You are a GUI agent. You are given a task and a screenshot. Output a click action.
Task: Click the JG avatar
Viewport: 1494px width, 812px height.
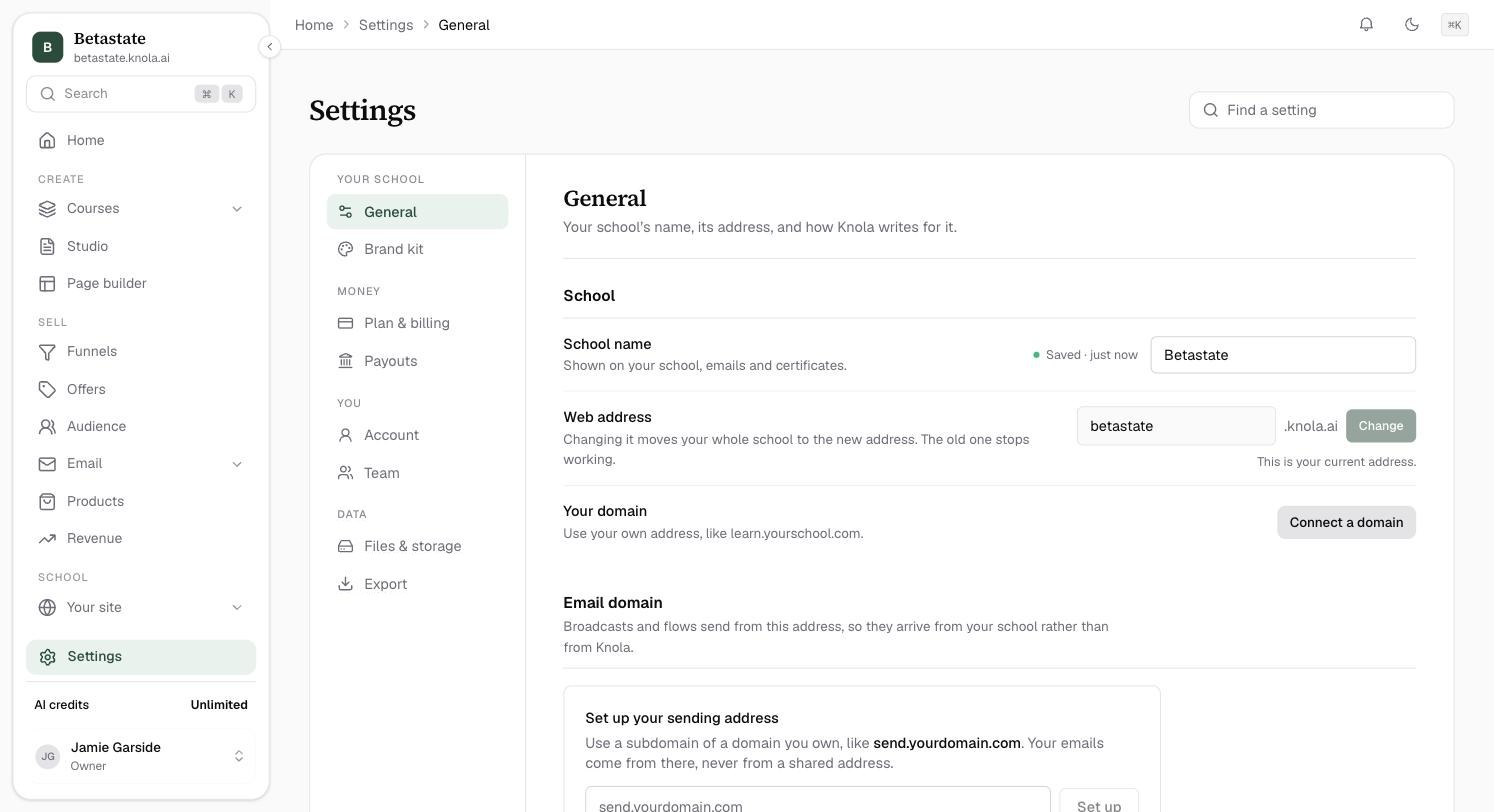pyautogui.click(x=48, y=756)
